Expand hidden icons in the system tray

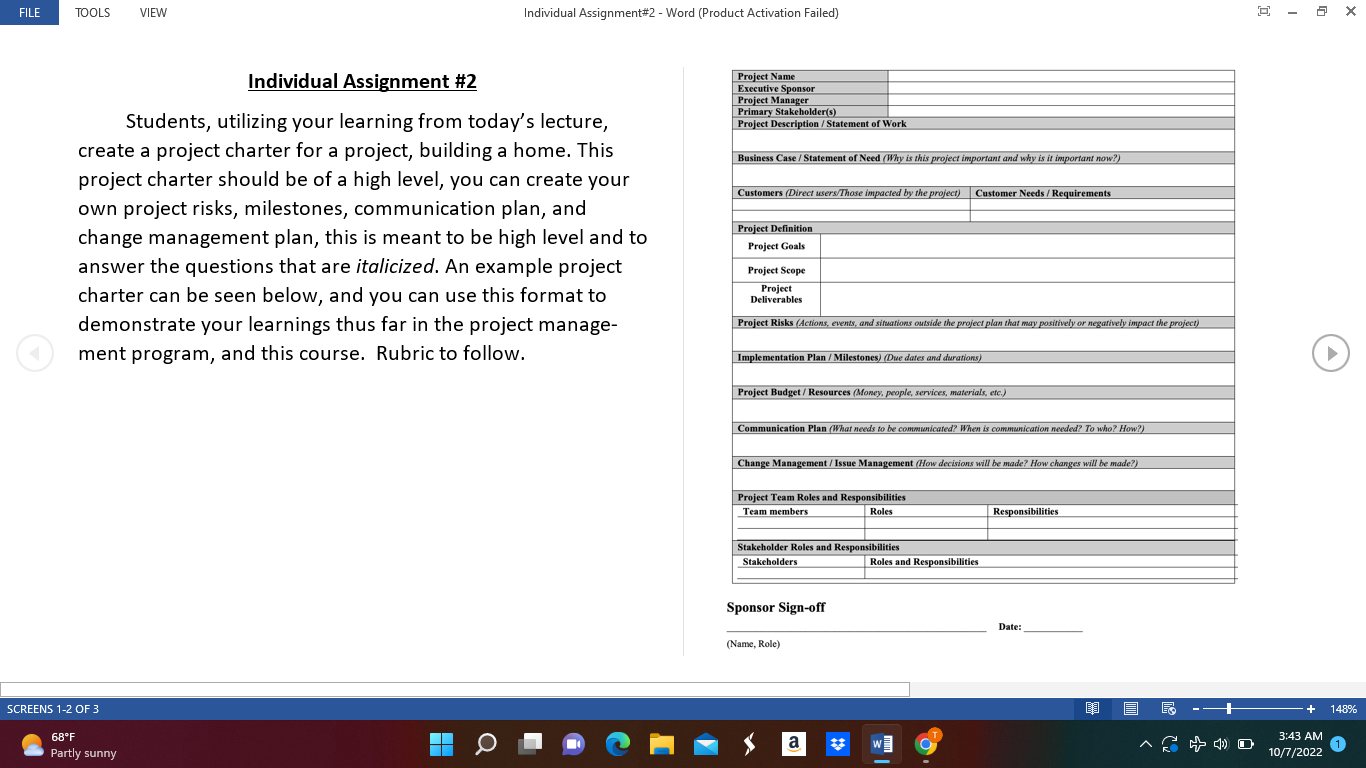1146,744
